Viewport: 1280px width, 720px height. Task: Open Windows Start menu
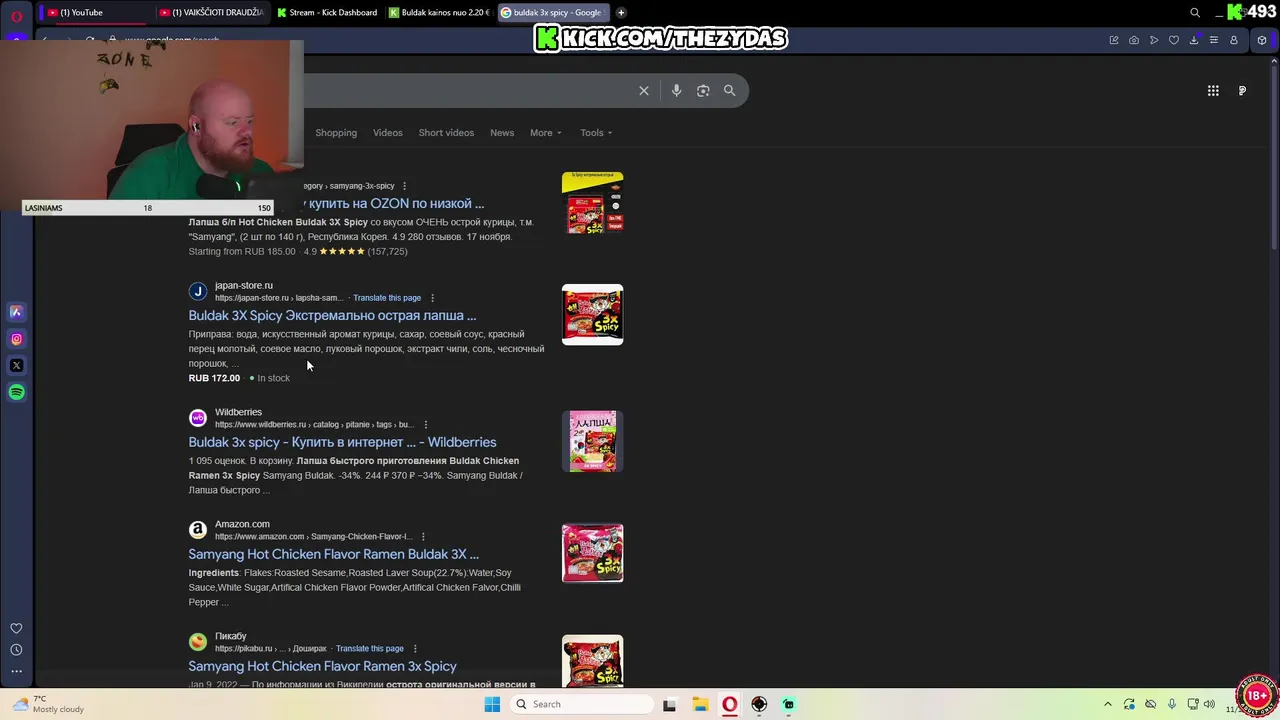coord(492,704)
